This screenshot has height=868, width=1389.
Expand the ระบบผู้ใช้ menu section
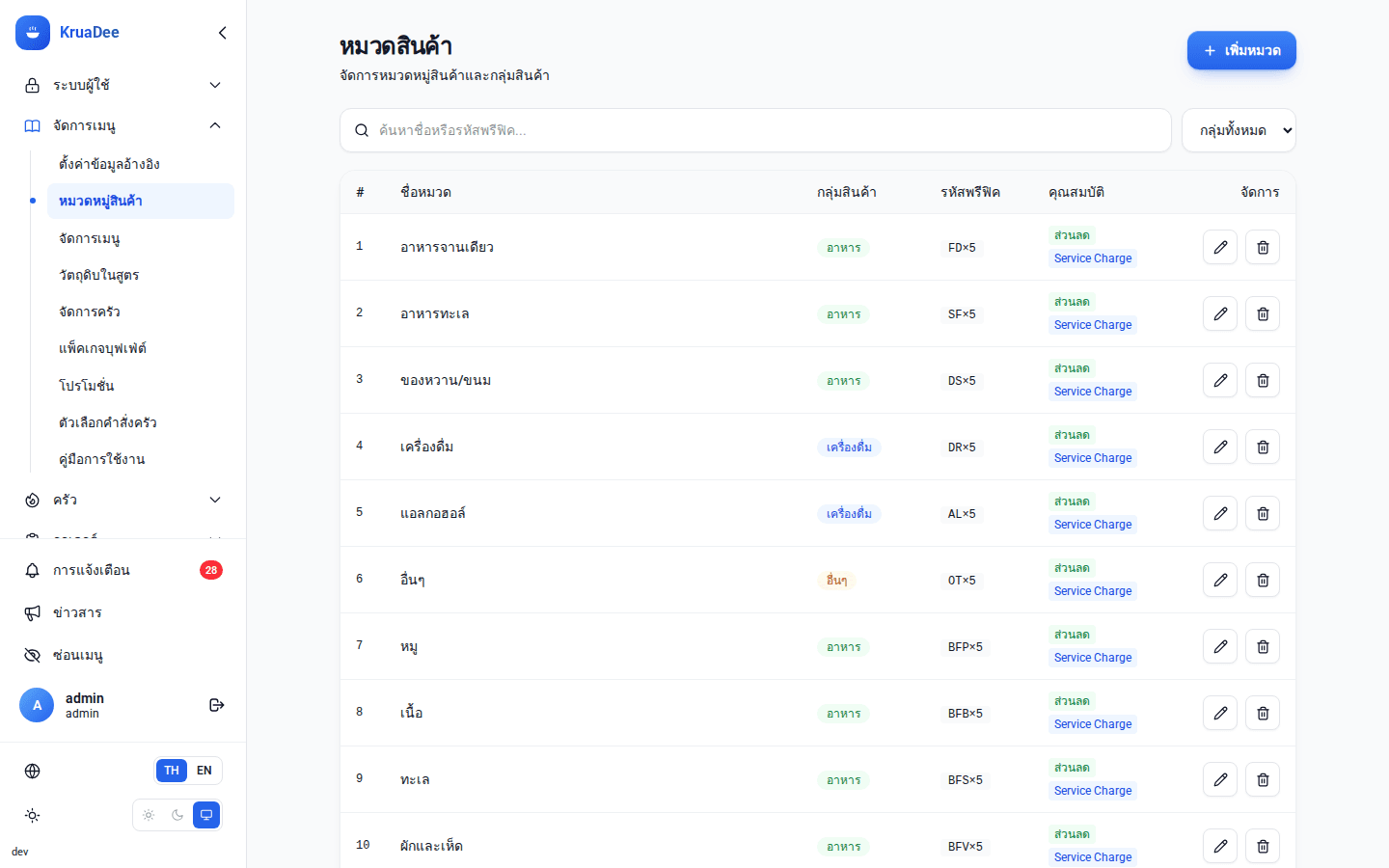click(123, 85)
